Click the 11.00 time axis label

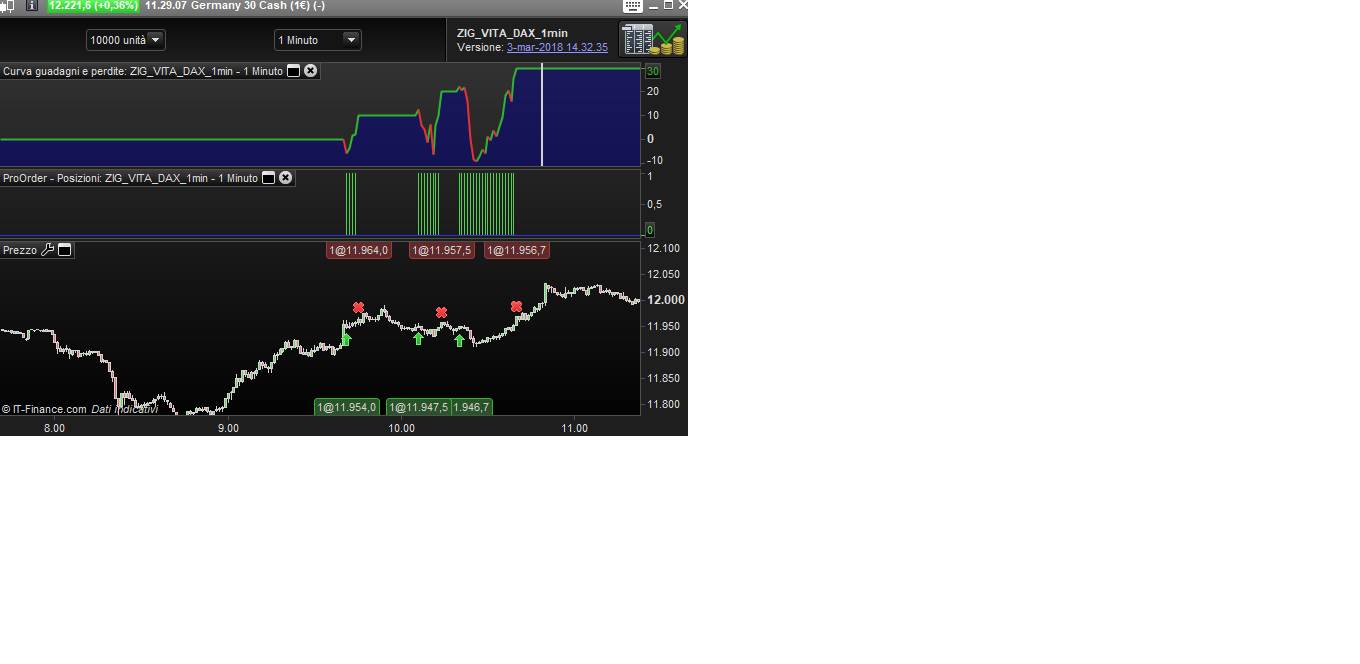(574, 428)
